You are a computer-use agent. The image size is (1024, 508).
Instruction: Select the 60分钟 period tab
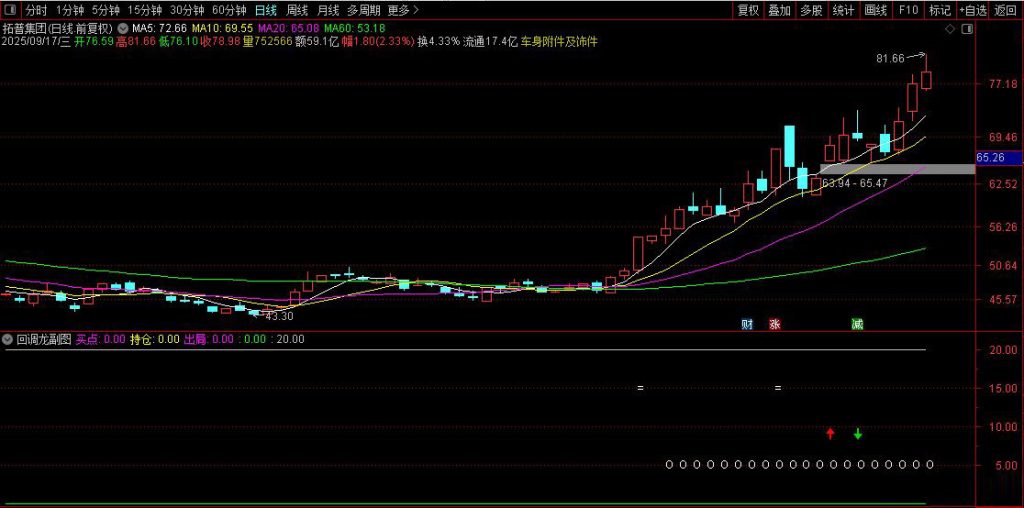[x=229, y=11]
